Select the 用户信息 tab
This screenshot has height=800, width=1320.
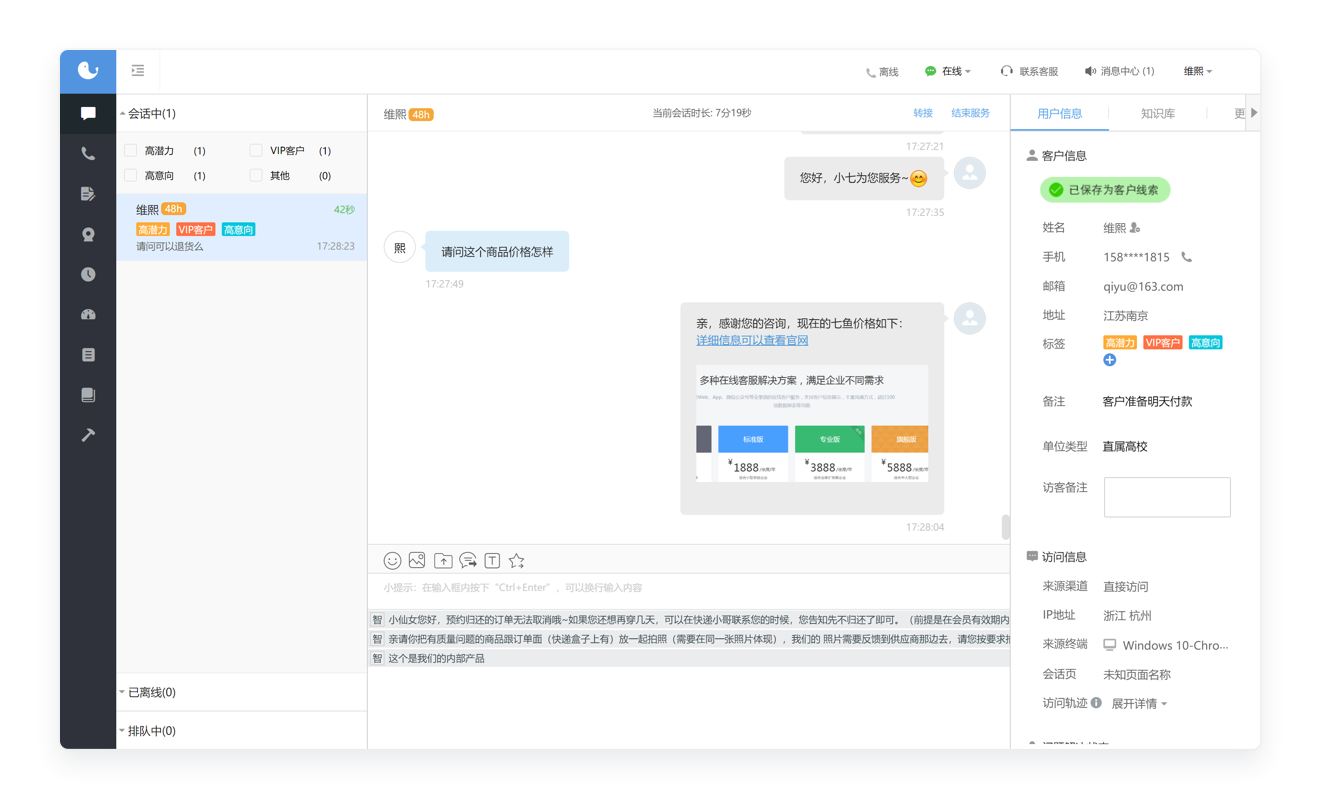[x=1059, y=114]
